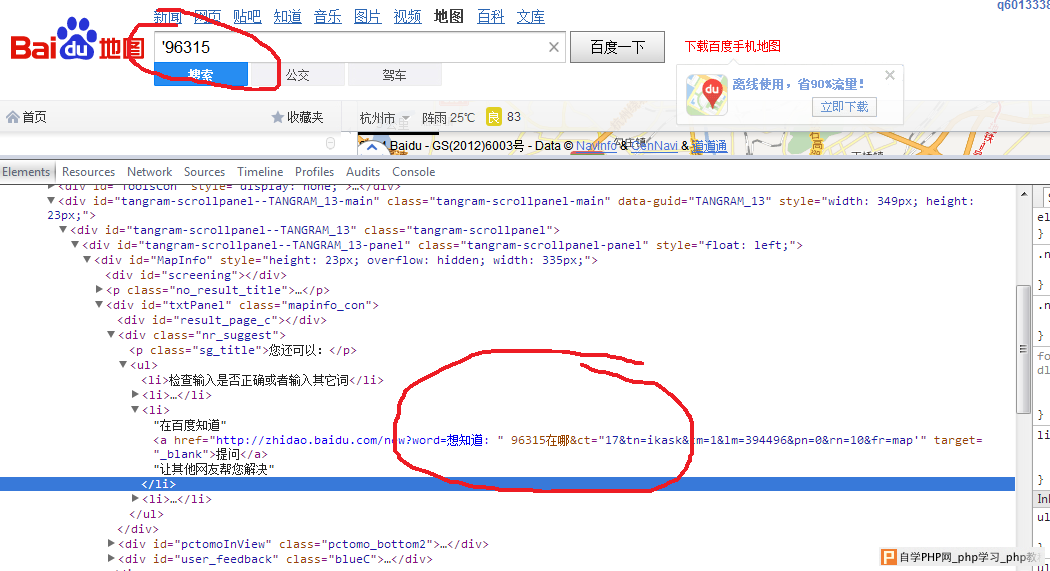This screenshot has height=571, width=1050.
Task: Close the offline map download popup
Action: point(890,75)
